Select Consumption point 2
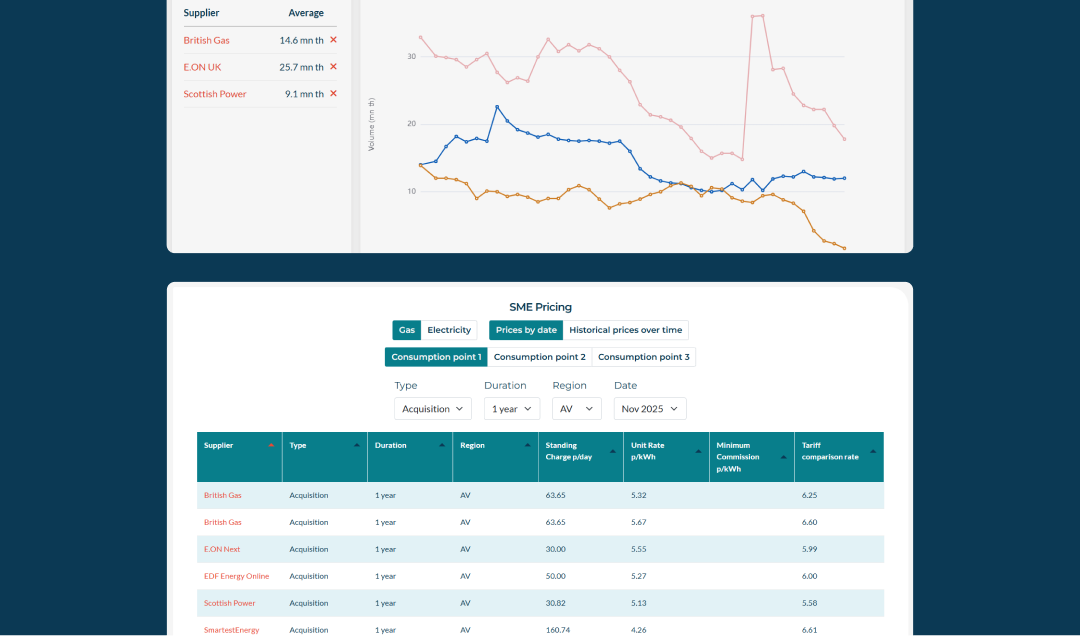The width and height of the screenshot is (1080, 636). coord(539,357)
